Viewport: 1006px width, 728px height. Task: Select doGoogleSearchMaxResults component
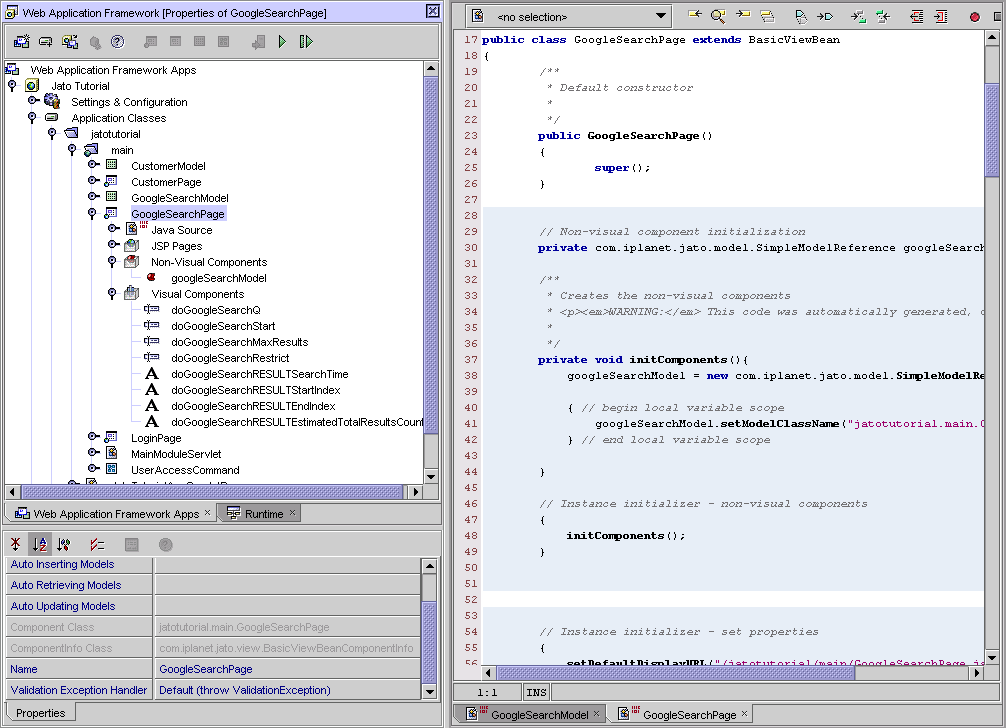click(239, 342)
